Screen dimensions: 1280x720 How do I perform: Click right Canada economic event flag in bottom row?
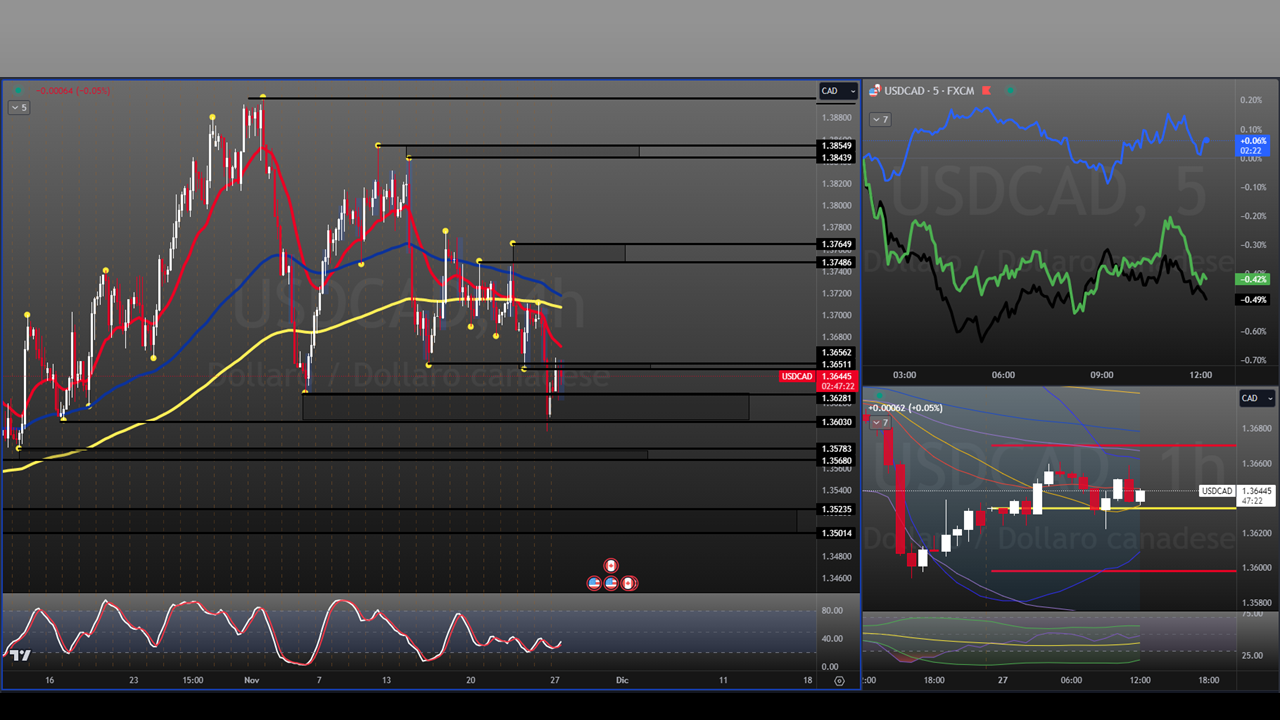(x=628, y=583)
